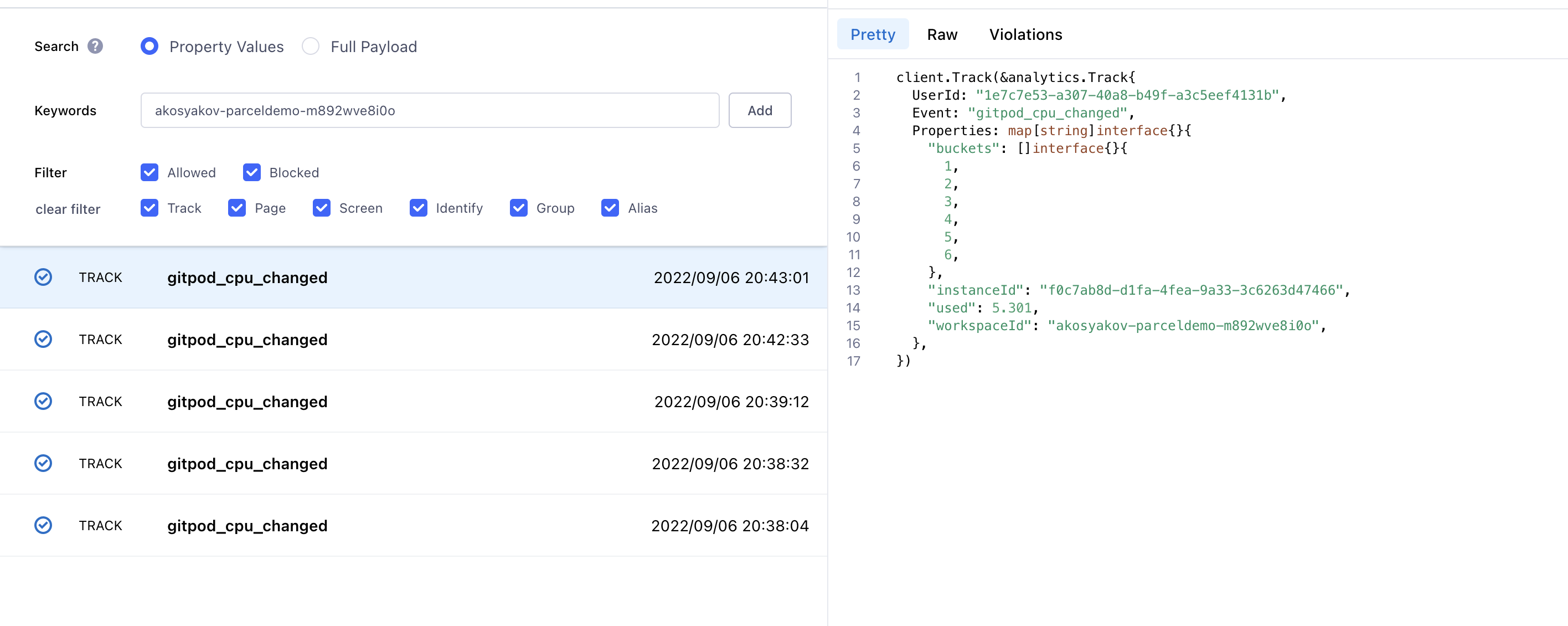Viewport: 1568px width, 626px height.
Task: Click allowed status icon for 20:43:01 event
Action: 43,277
